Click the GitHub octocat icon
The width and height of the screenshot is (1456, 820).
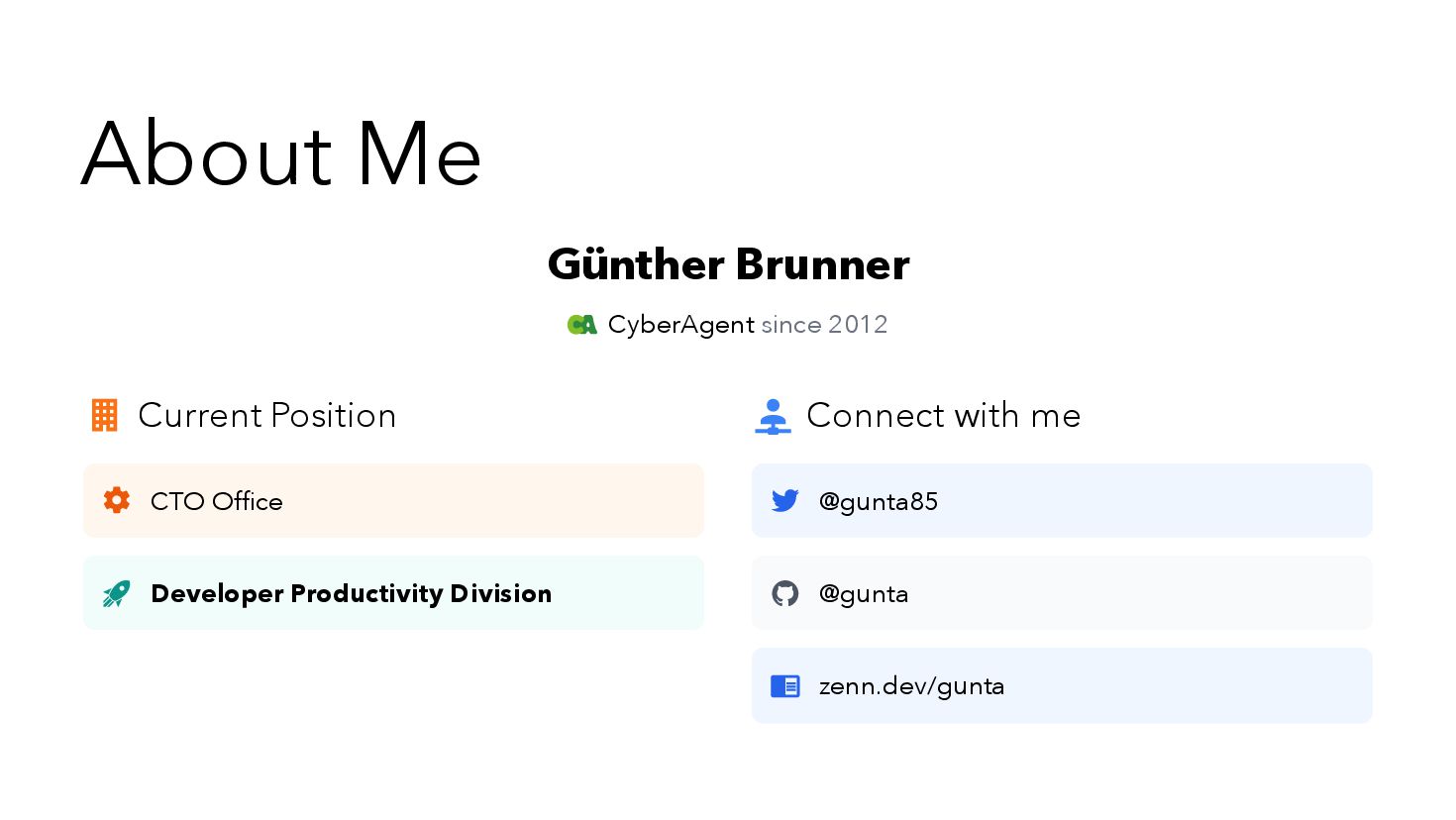[x=785, y=593]
